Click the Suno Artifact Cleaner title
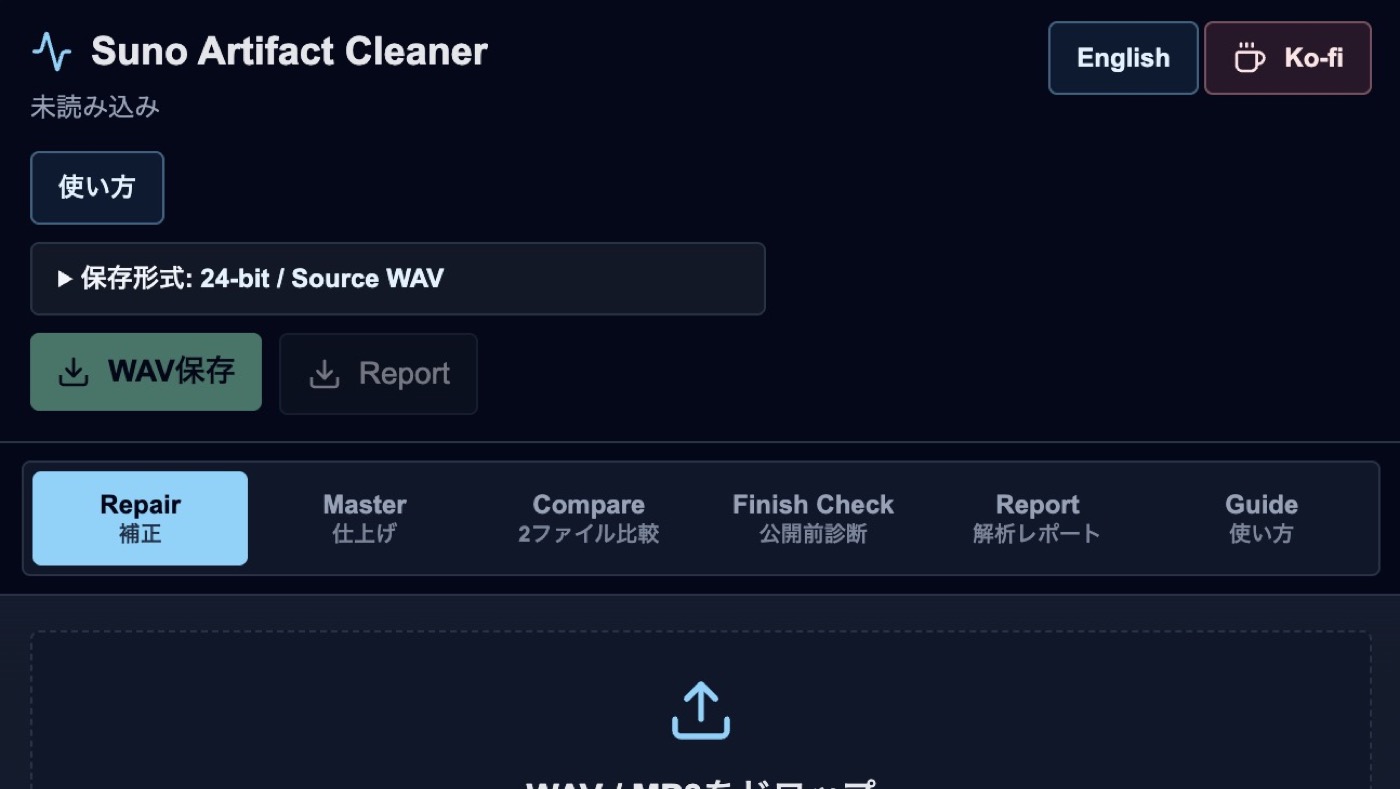This screenshot has height=789, width=1400. (289, 52)
